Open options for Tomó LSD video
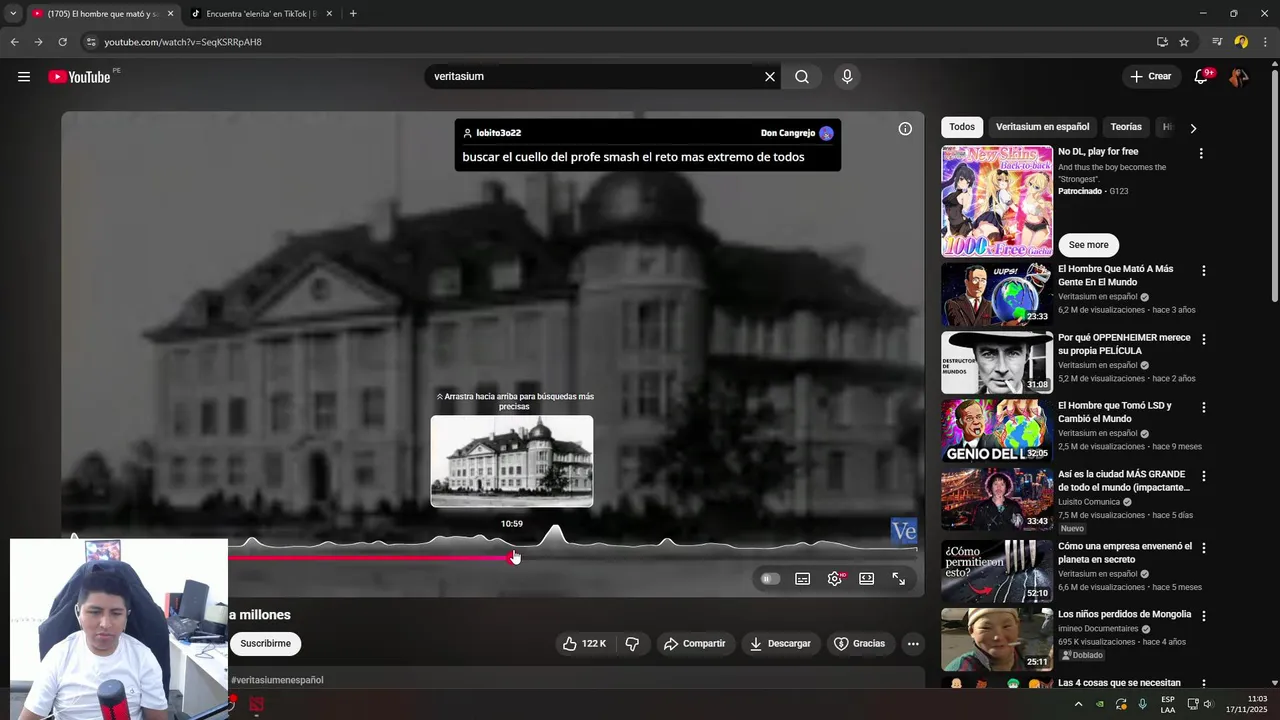Viewport: 1280px width, 720px height. point(1203,408)
